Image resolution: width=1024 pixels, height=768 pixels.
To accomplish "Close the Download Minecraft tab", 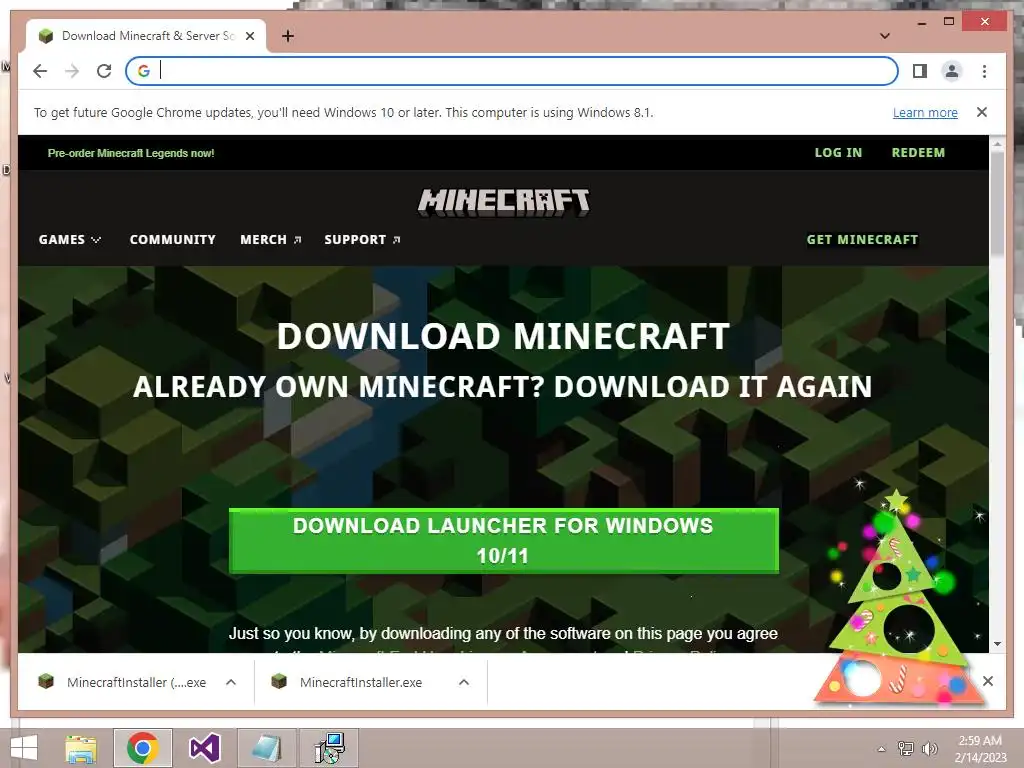I will tap(249, 36).
